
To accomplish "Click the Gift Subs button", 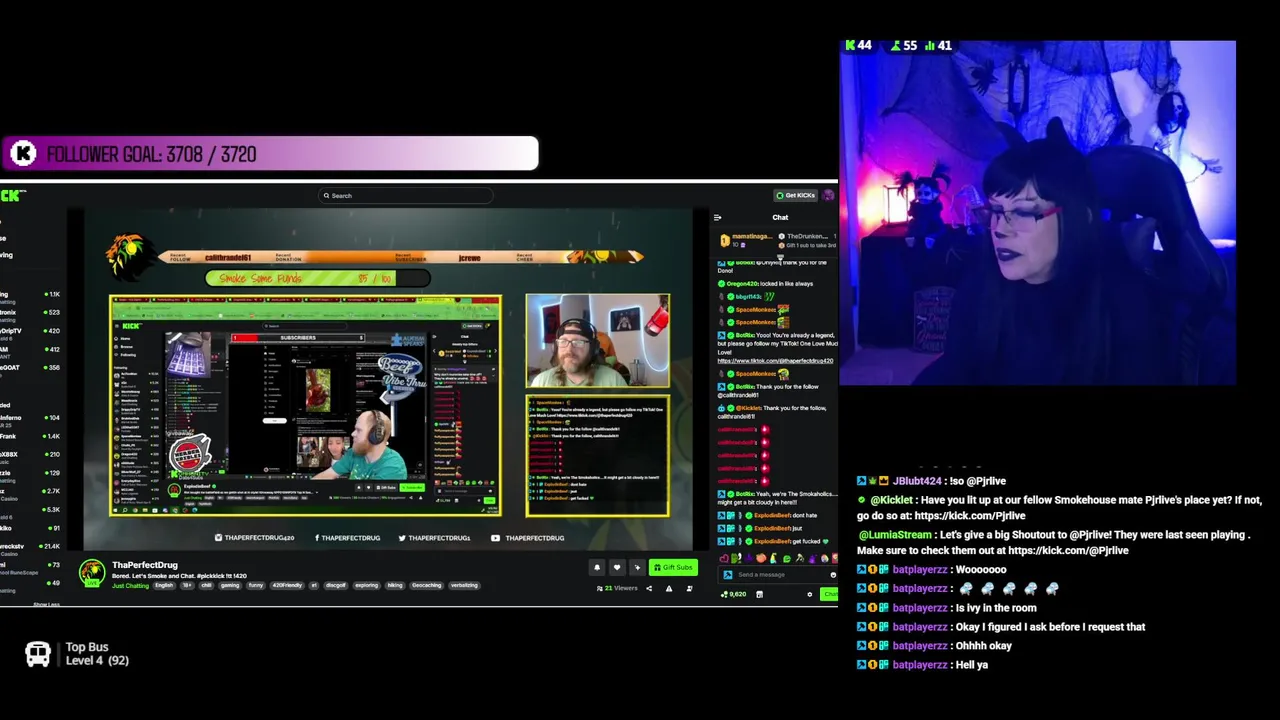I will pyautogui.click(x=673, y=567).
